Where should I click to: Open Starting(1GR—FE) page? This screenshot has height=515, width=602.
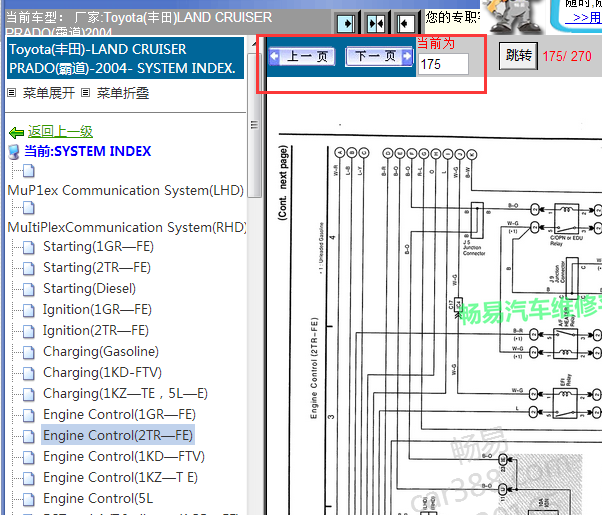[98, 247]
